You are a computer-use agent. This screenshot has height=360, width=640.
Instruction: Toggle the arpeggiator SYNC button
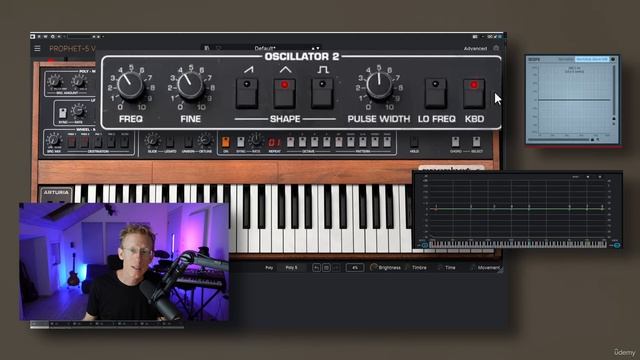coord(241,142)
